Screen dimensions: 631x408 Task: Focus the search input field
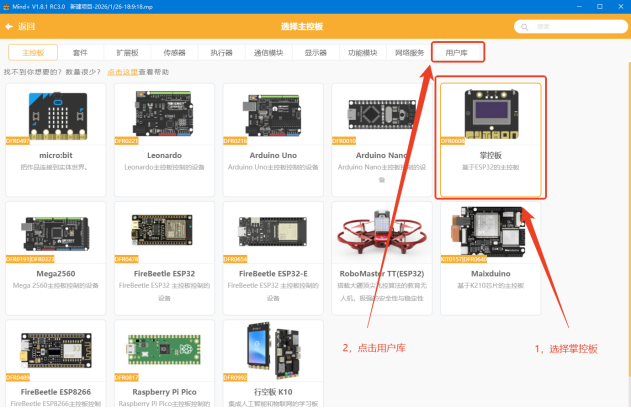click(571, 27)
